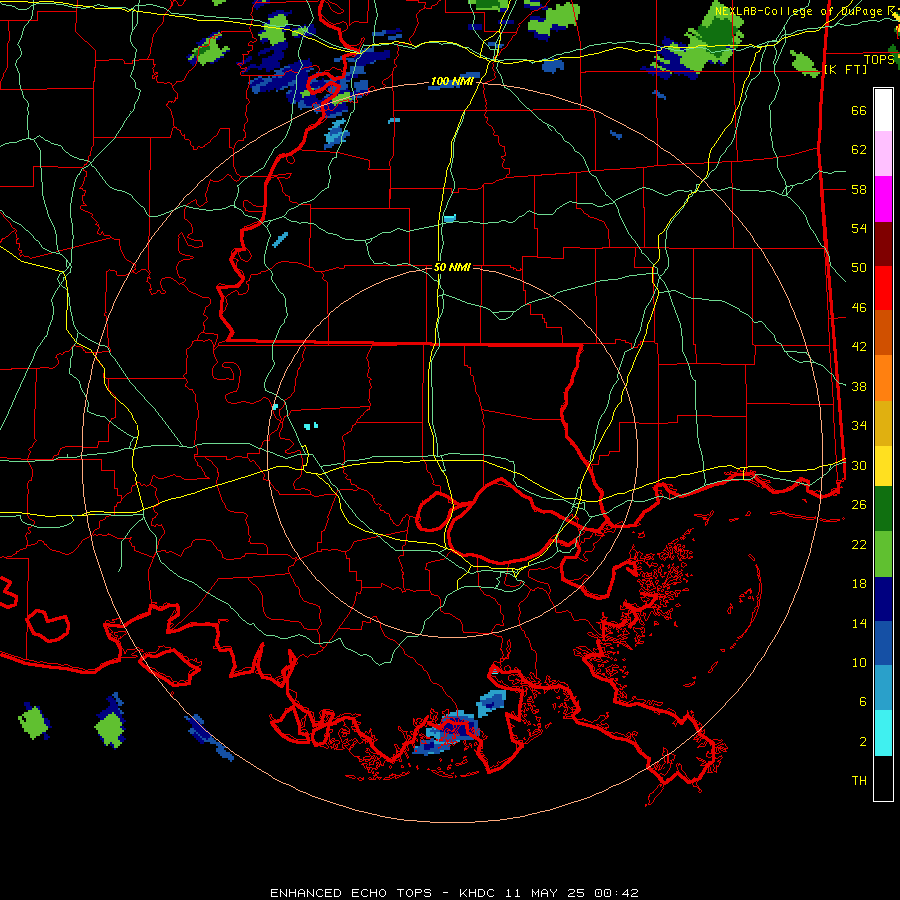Click the legend value '30'
The width and height of the screenshot is (900, 900).
click(859, 465)
